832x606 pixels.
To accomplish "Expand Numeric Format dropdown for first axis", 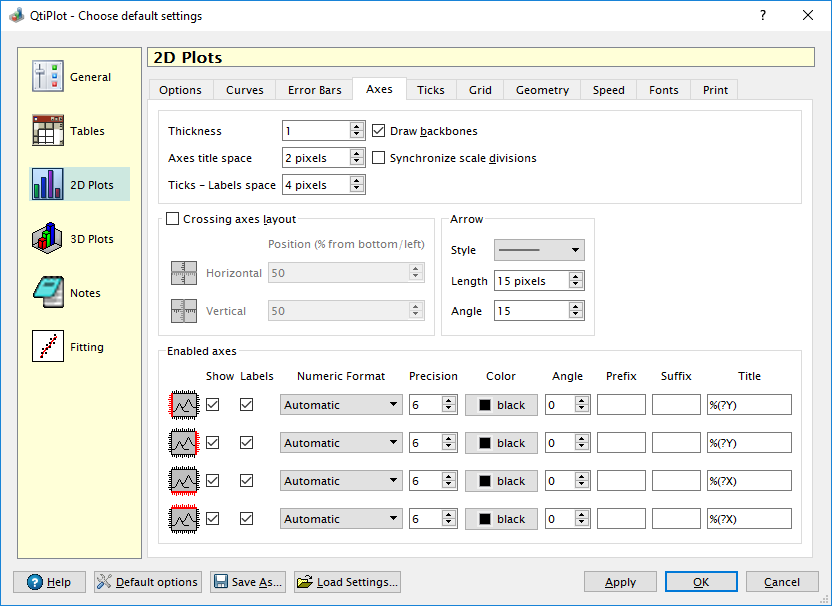I will [340, 405].
